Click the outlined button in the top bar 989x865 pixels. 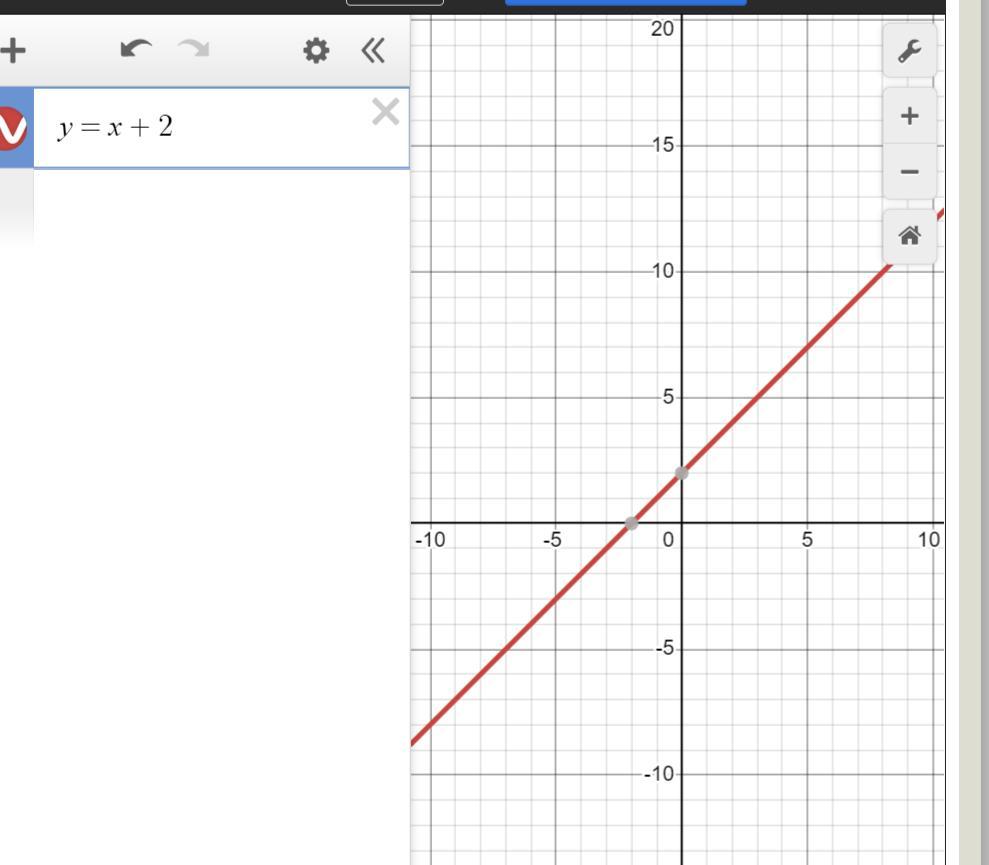tap(395, 3)
